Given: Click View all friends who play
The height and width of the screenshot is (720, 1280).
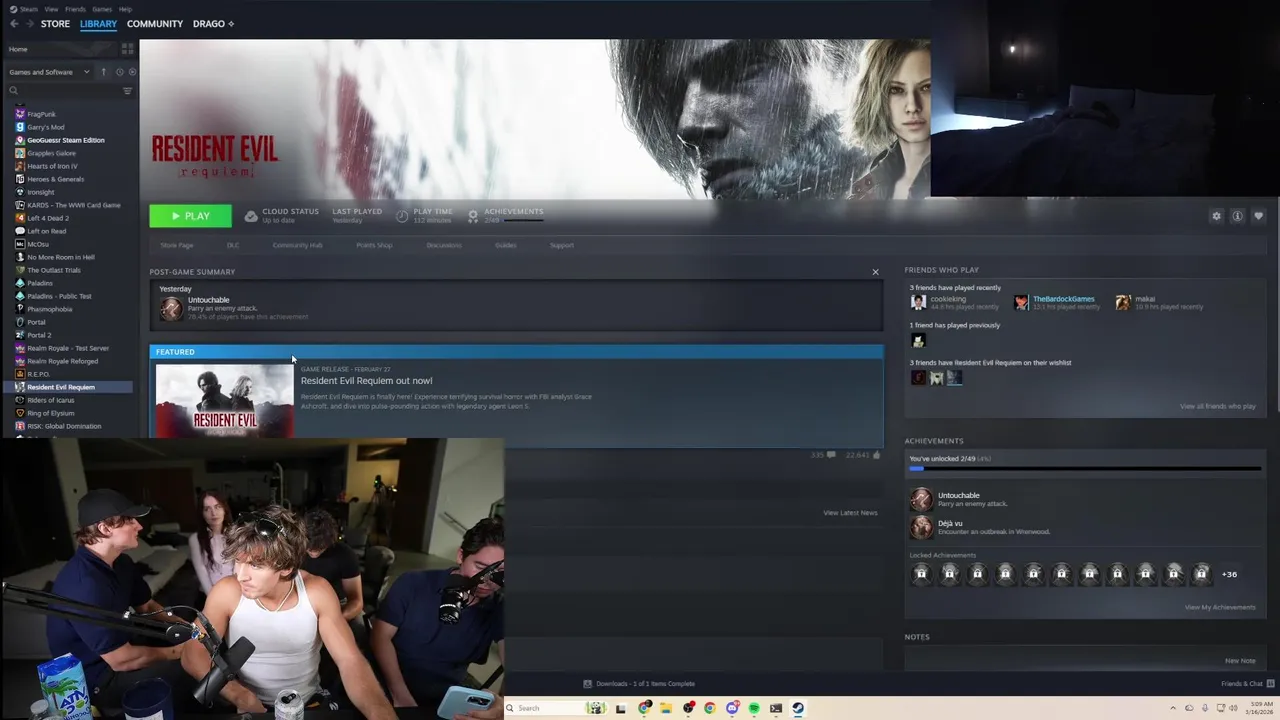Looking at the screenshot, I should (x=1218, y=406).
